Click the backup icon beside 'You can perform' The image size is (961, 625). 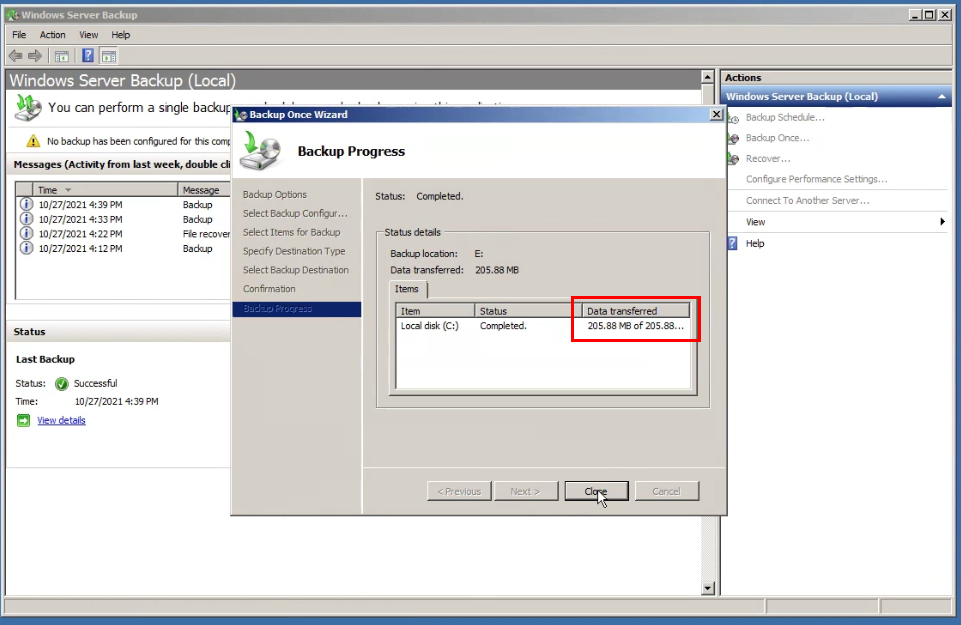pyautogui.click(x=28, y=108)
